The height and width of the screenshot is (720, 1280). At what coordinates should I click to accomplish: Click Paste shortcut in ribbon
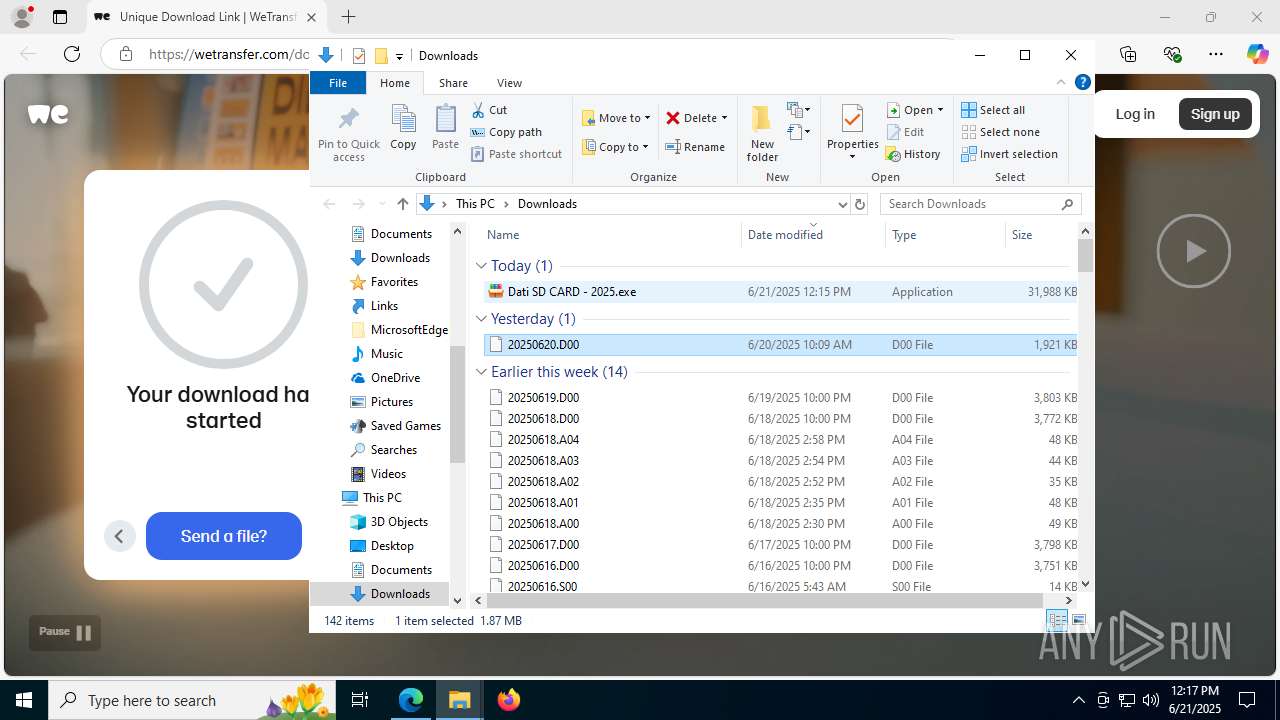pyautogui.click(x=516, y=154)
